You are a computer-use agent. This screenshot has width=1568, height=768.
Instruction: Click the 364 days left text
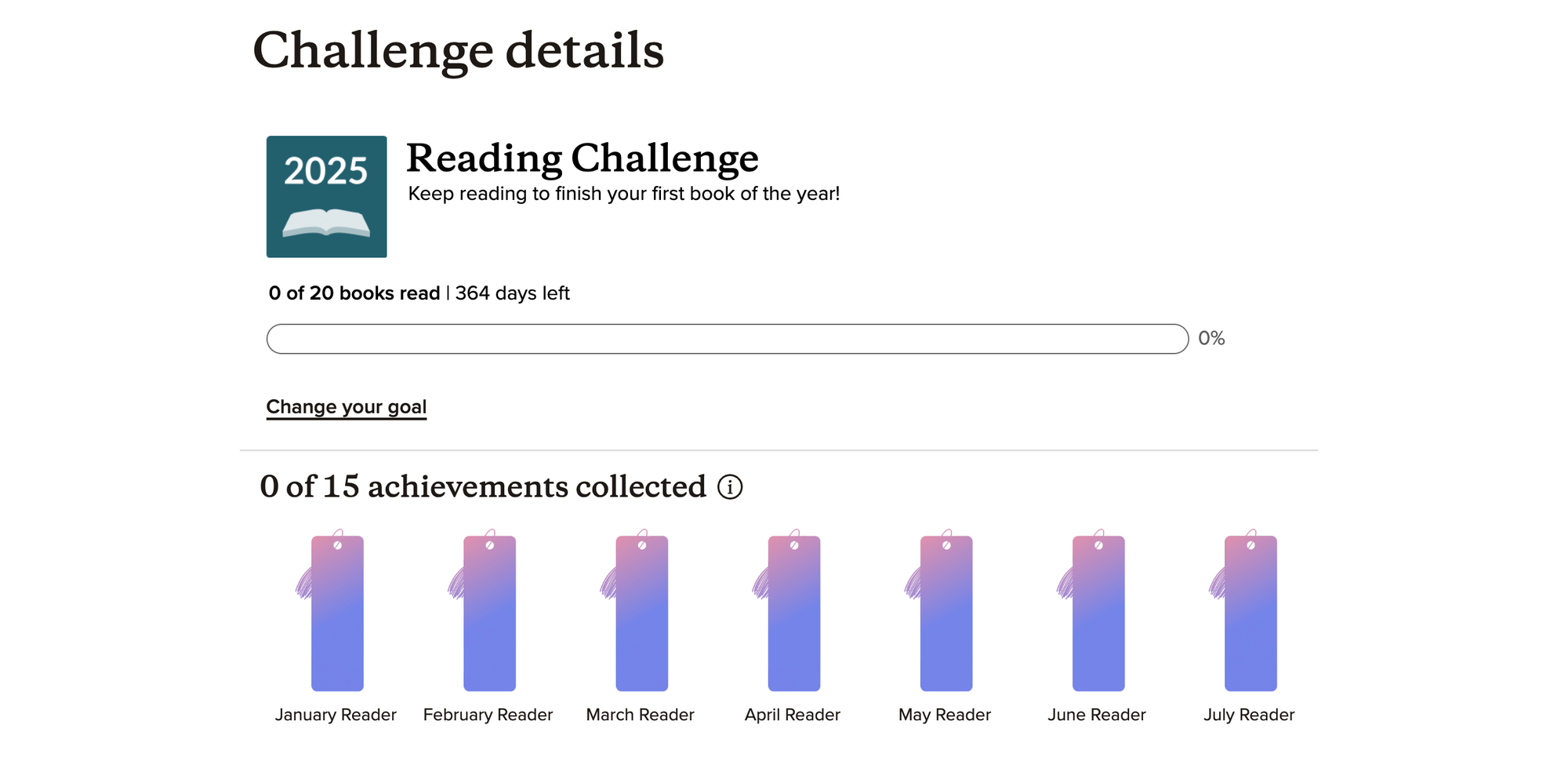tap(513, 293)
